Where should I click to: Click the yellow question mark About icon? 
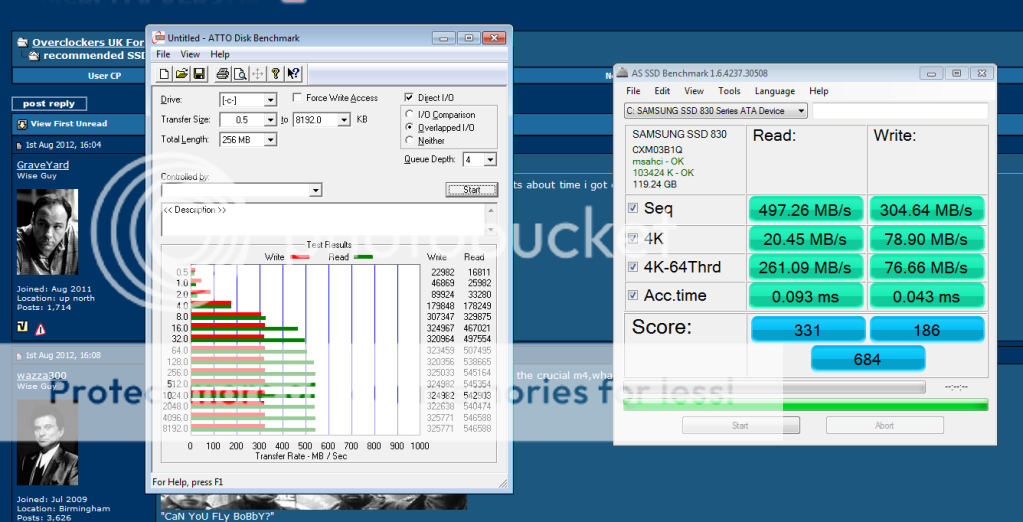tap(275, 73)
